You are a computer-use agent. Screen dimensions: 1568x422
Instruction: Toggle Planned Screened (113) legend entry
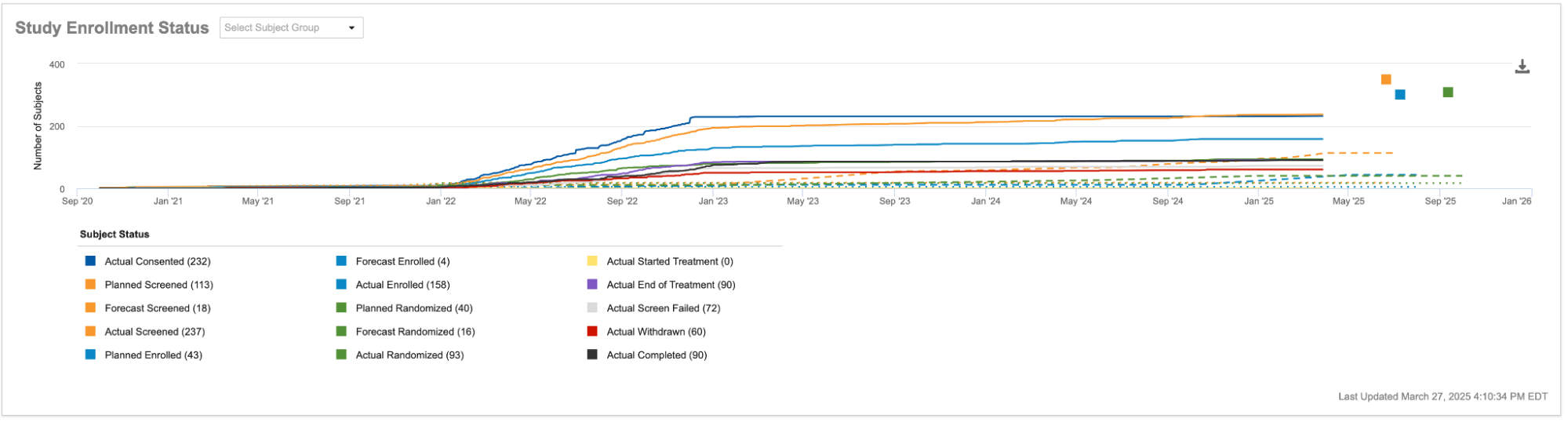point(158,285)
